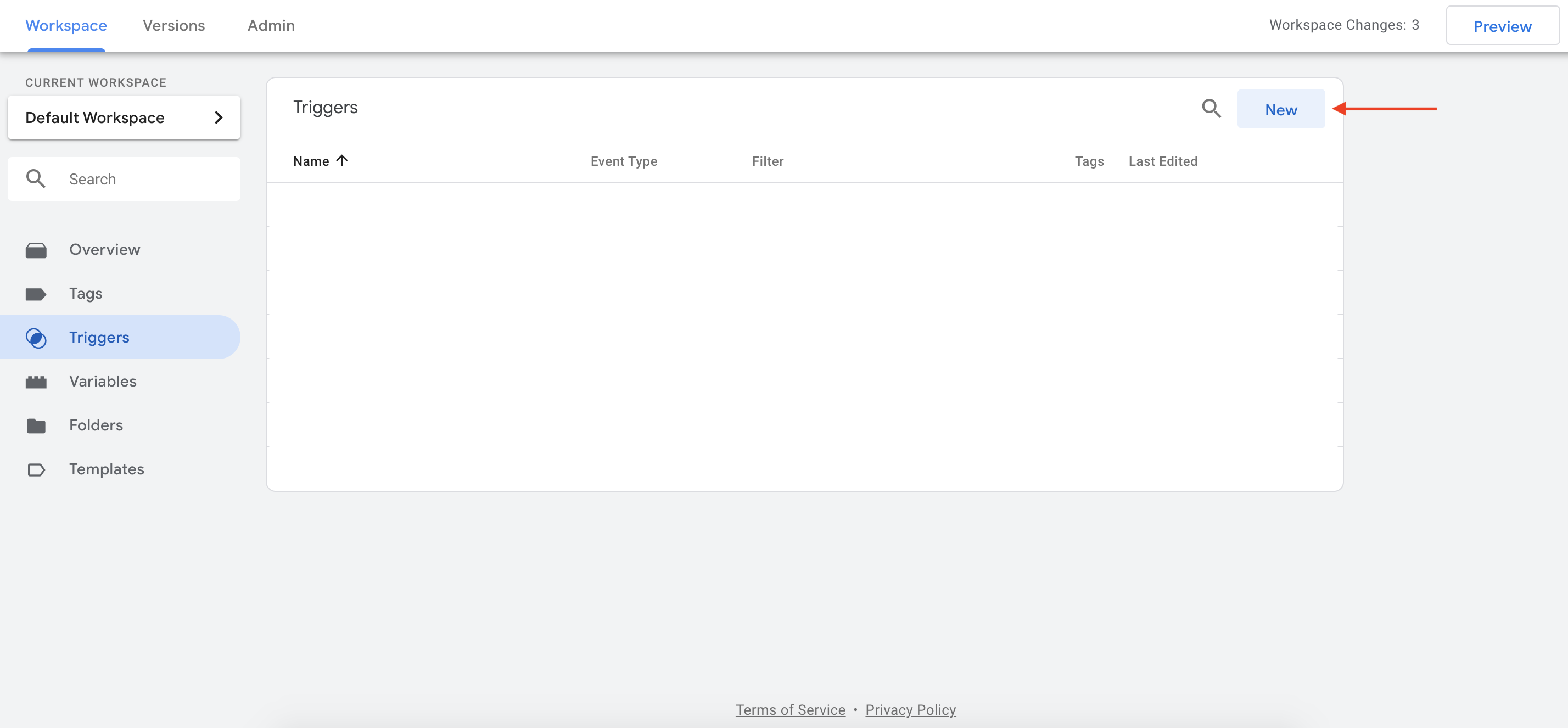Click the CURRENT WORKSPACE label
Image resolution: width=1568 pixels, height=728 pixels.
(x=96, y=82)
